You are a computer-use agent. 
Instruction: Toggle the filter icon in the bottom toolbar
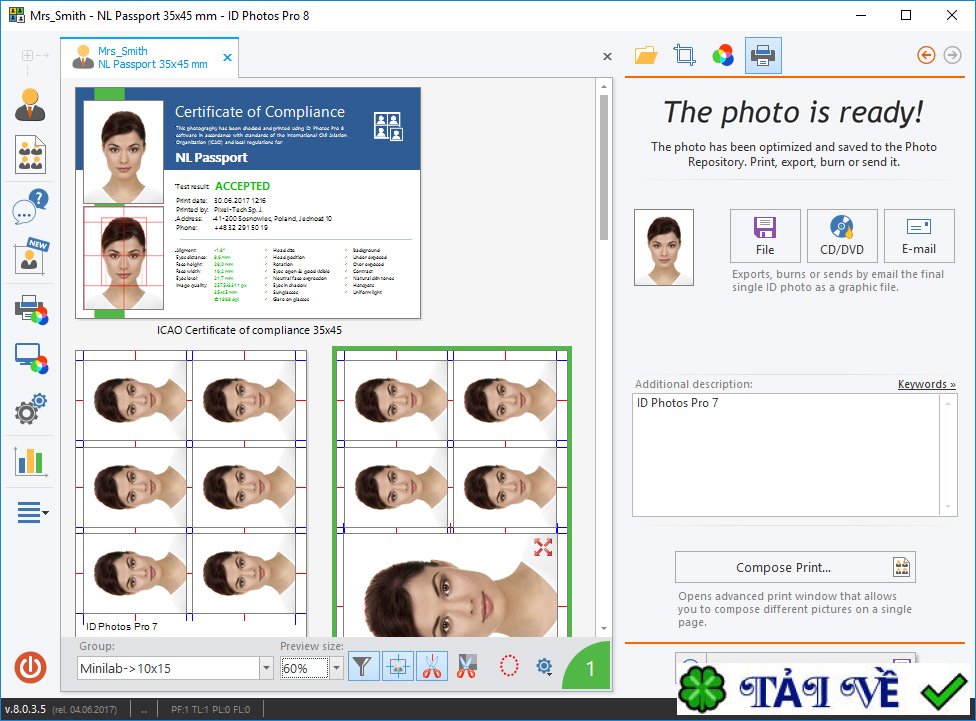[x=366, y=666]
